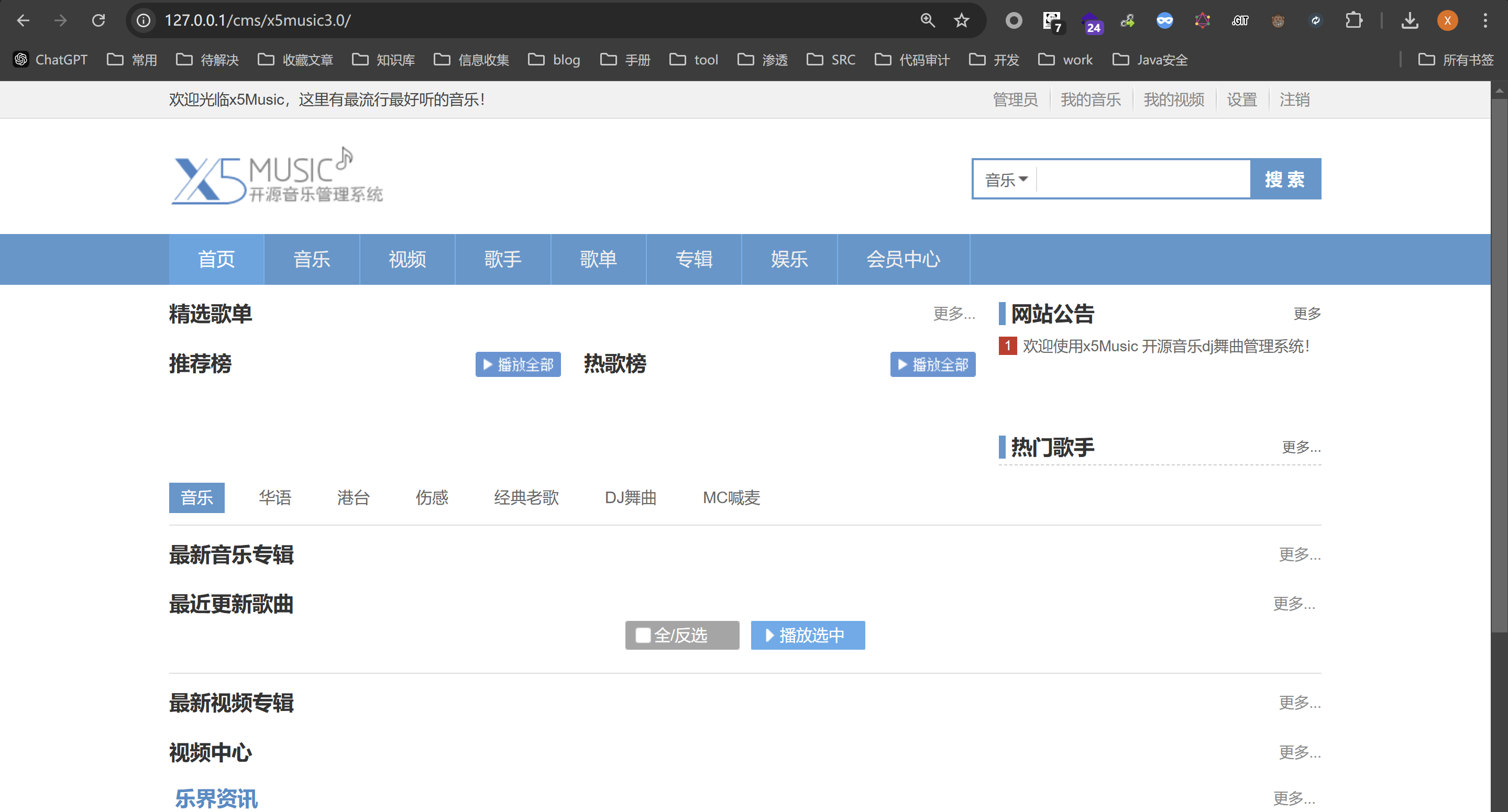Open the extensions puzzle-piece menu
This screenshot has width=1508, height=812.
1353,20
